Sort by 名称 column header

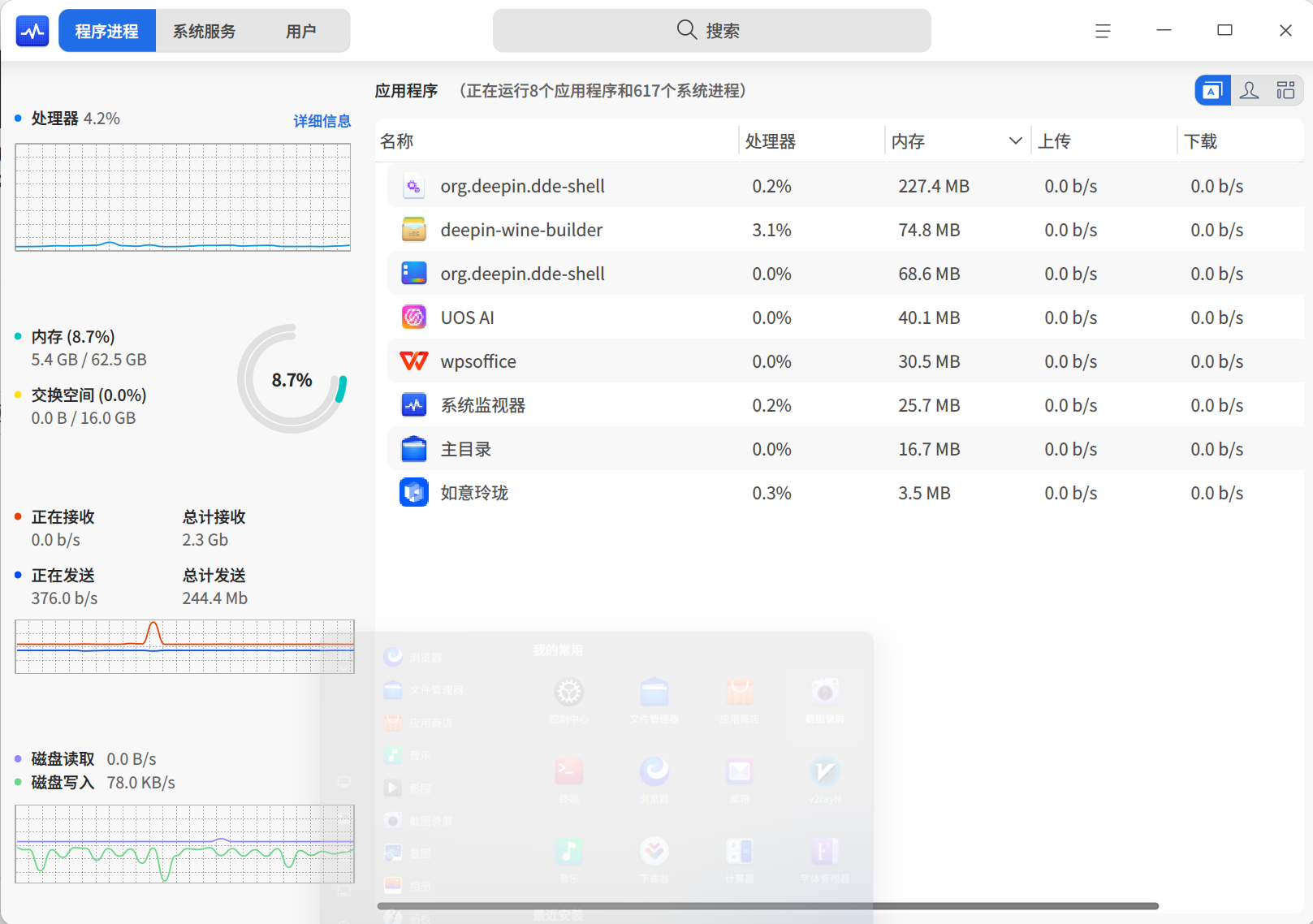pos(557,141)
